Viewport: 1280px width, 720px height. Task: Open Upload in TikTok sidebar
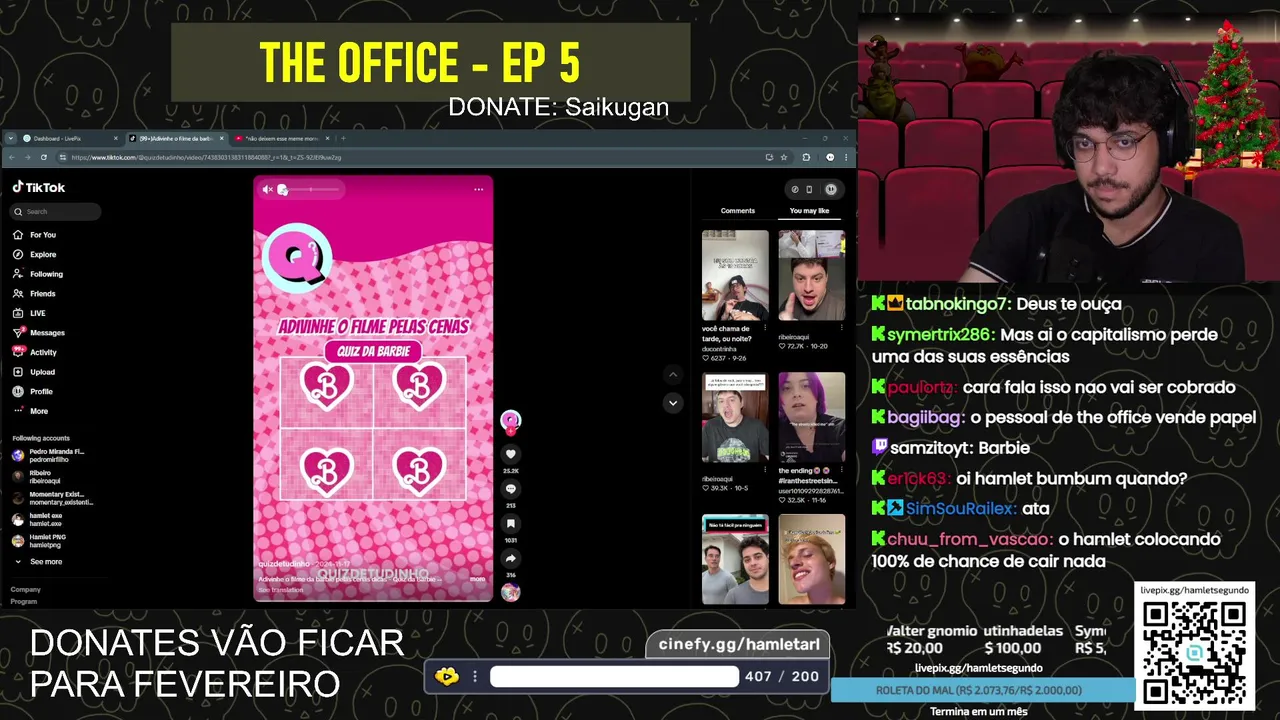point(34,372)
